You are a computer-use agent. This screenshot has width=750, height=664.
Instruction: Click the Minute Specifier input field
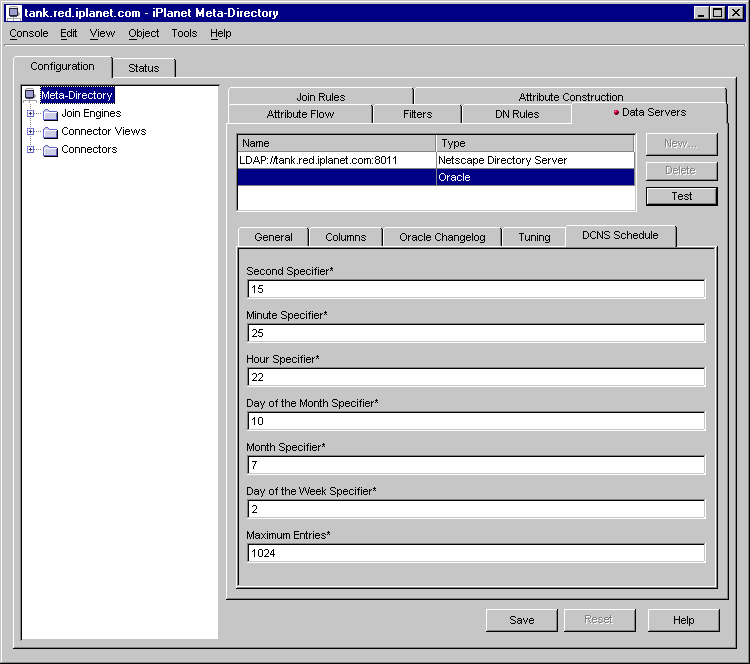tap(476, 333)
